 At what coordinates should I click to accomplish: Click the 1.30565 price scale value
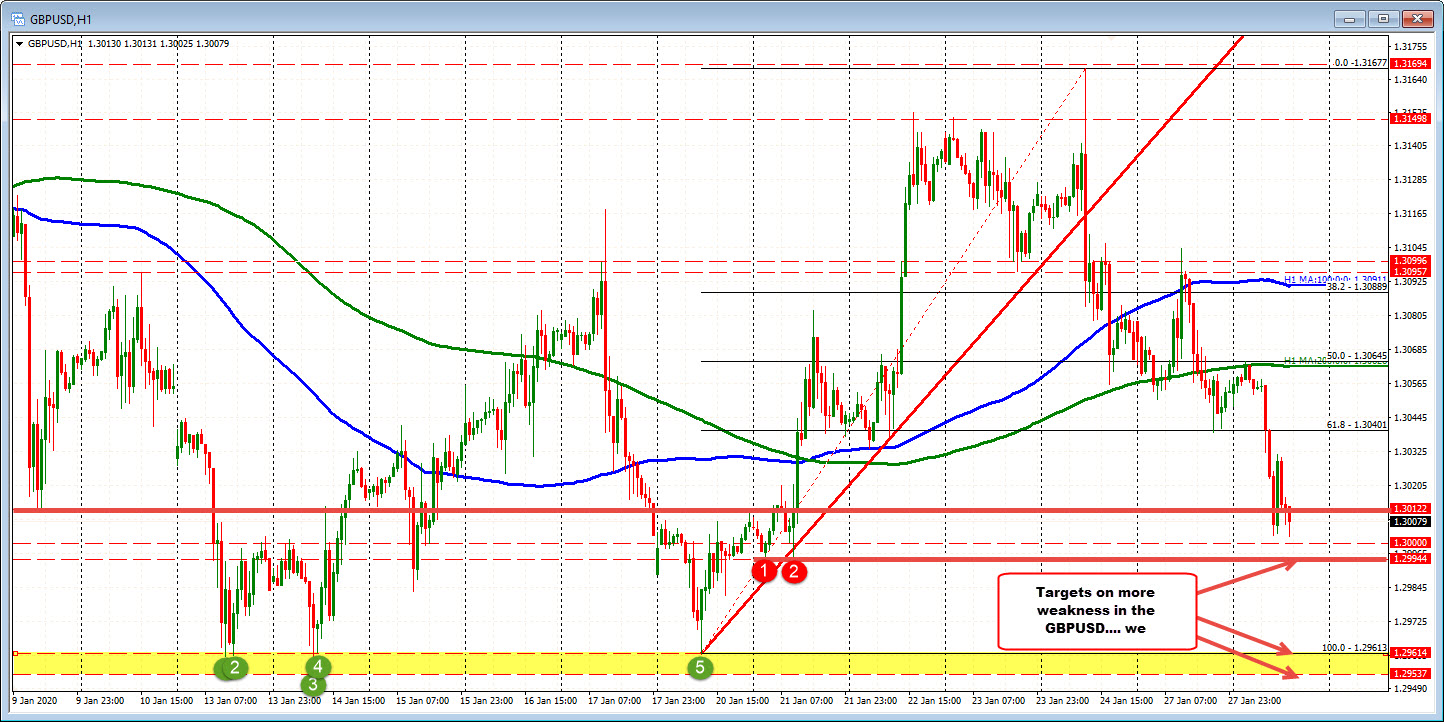pos(1413,384)
